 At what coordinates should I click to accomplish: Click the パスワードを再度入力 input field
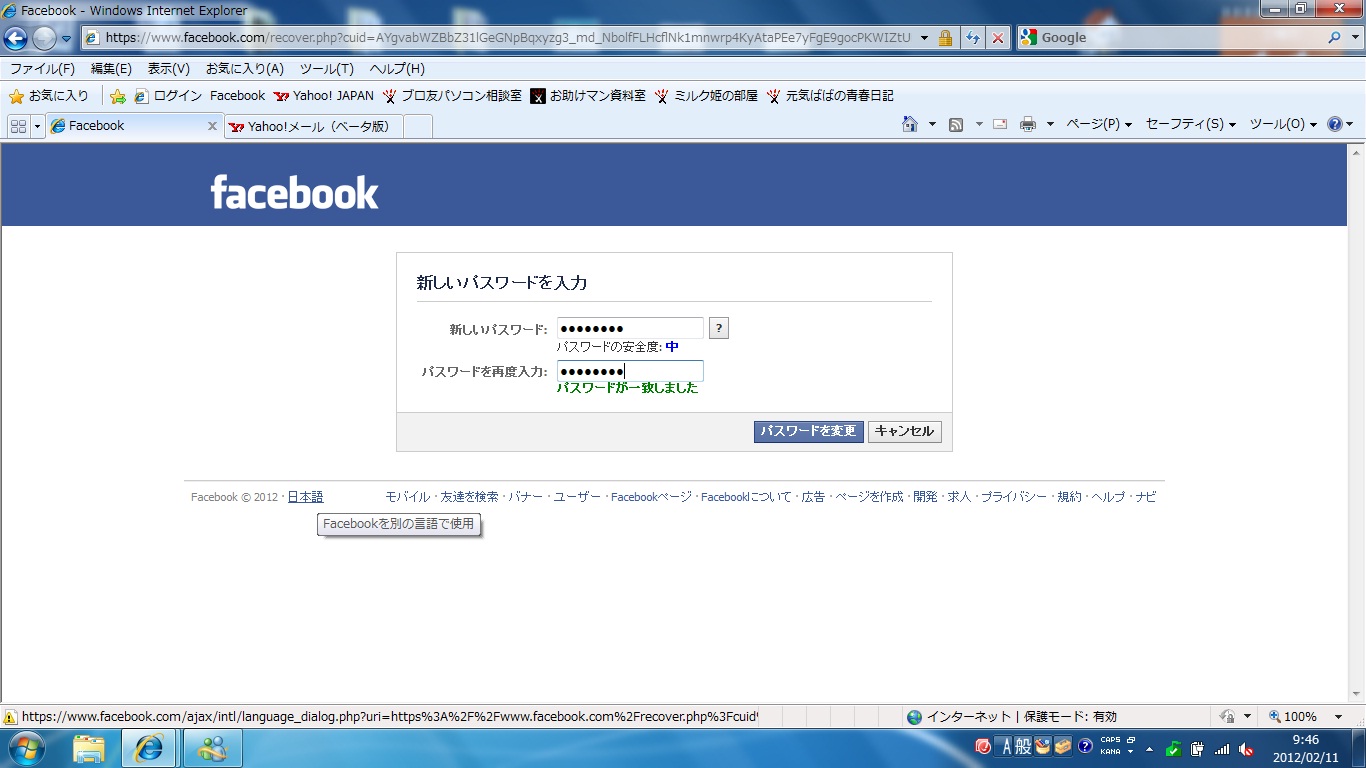[x=630, y=371]
